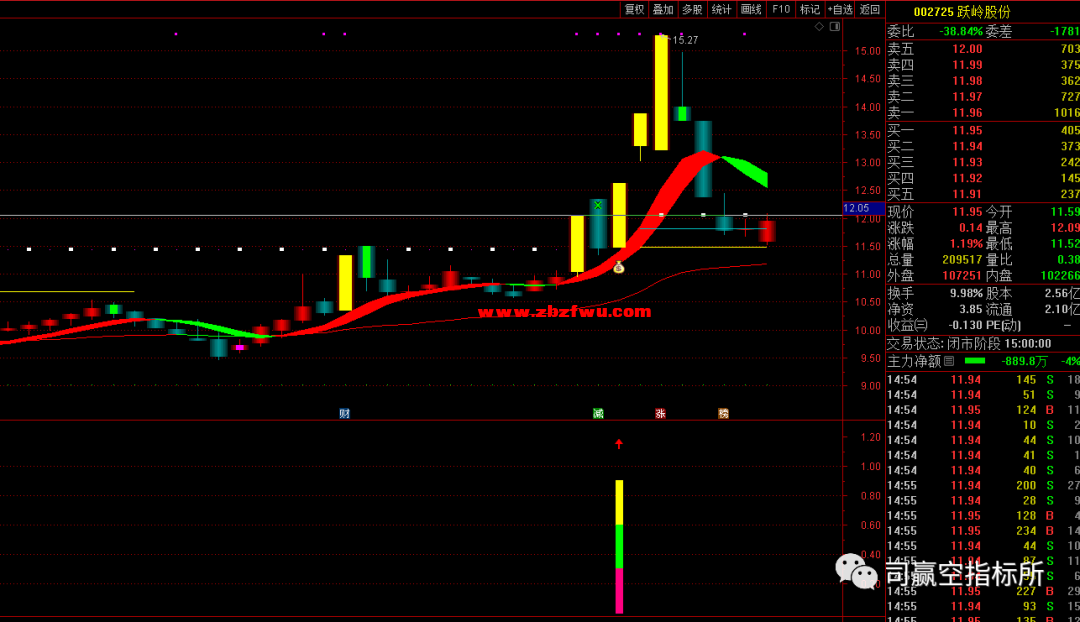Click the 12.05 price label on axis
Viewport: 1080px width, 622px height.
(x=856, y=208)
